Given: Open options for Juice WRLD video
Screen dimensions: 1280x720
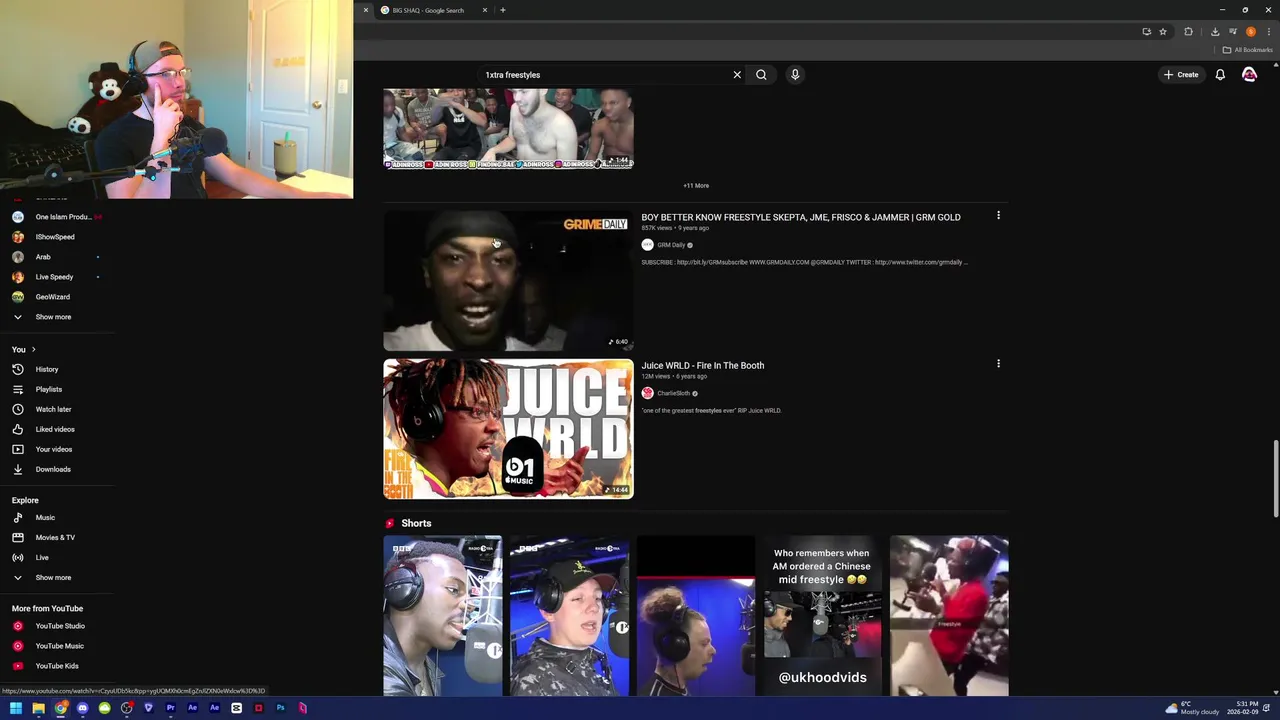Looking at the screenshot, I should (998, 364).
